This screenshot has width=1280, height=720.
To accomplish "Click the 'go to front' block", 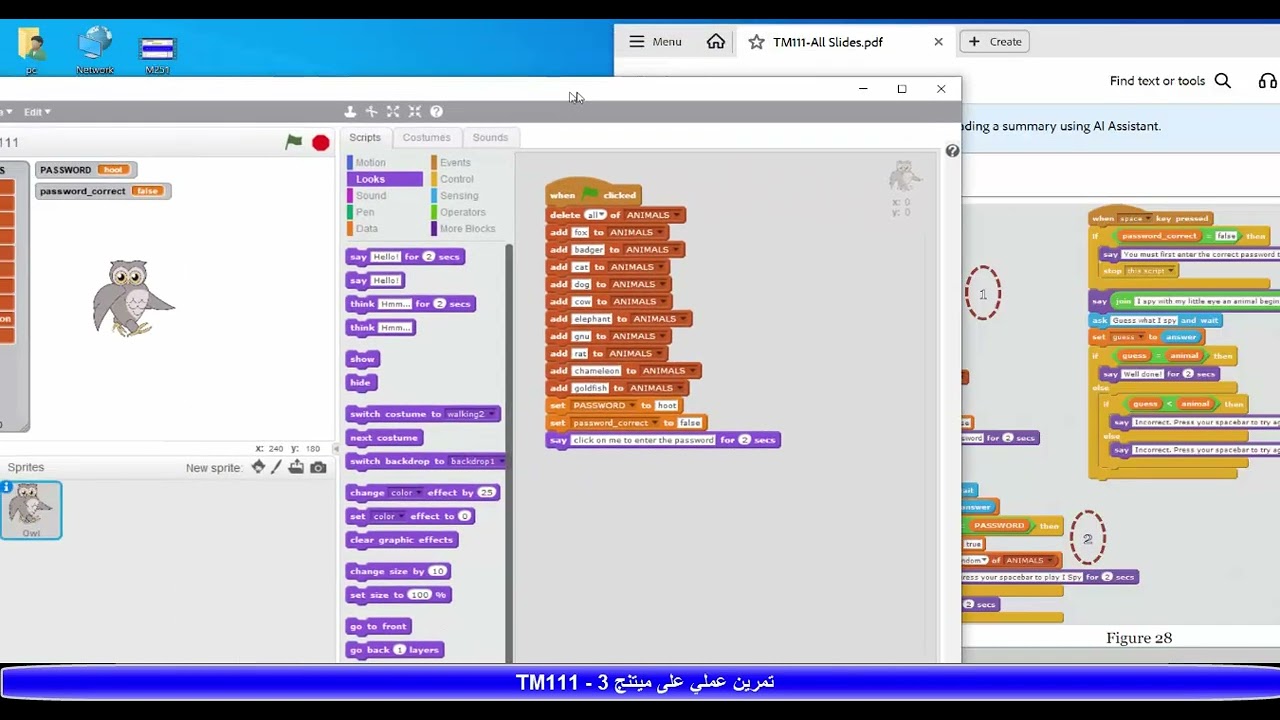I will pyautogui.click(x=379, y=626).
